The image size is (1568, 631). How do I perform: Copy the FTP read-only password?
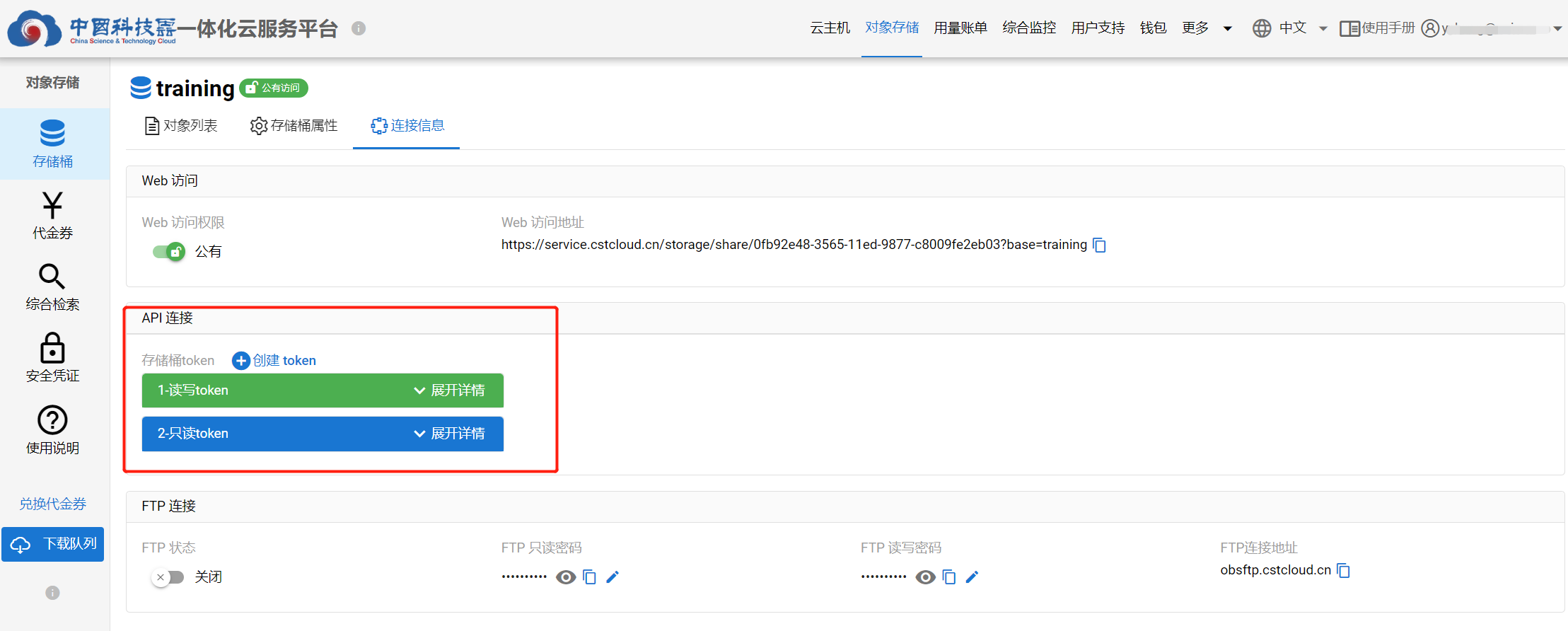coord(589,577)
